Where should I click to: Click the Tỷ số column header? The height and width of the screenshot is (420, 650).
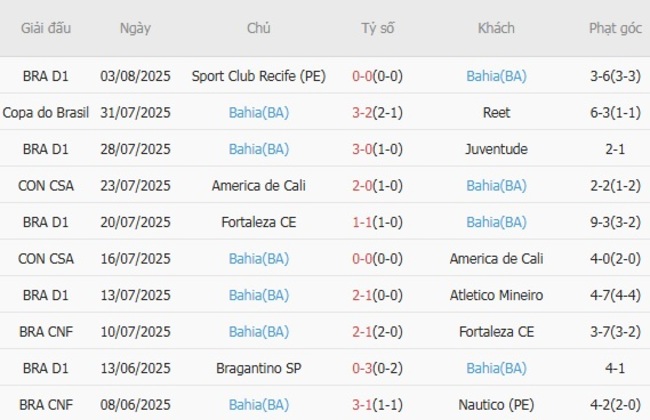(x=377, y=29)
